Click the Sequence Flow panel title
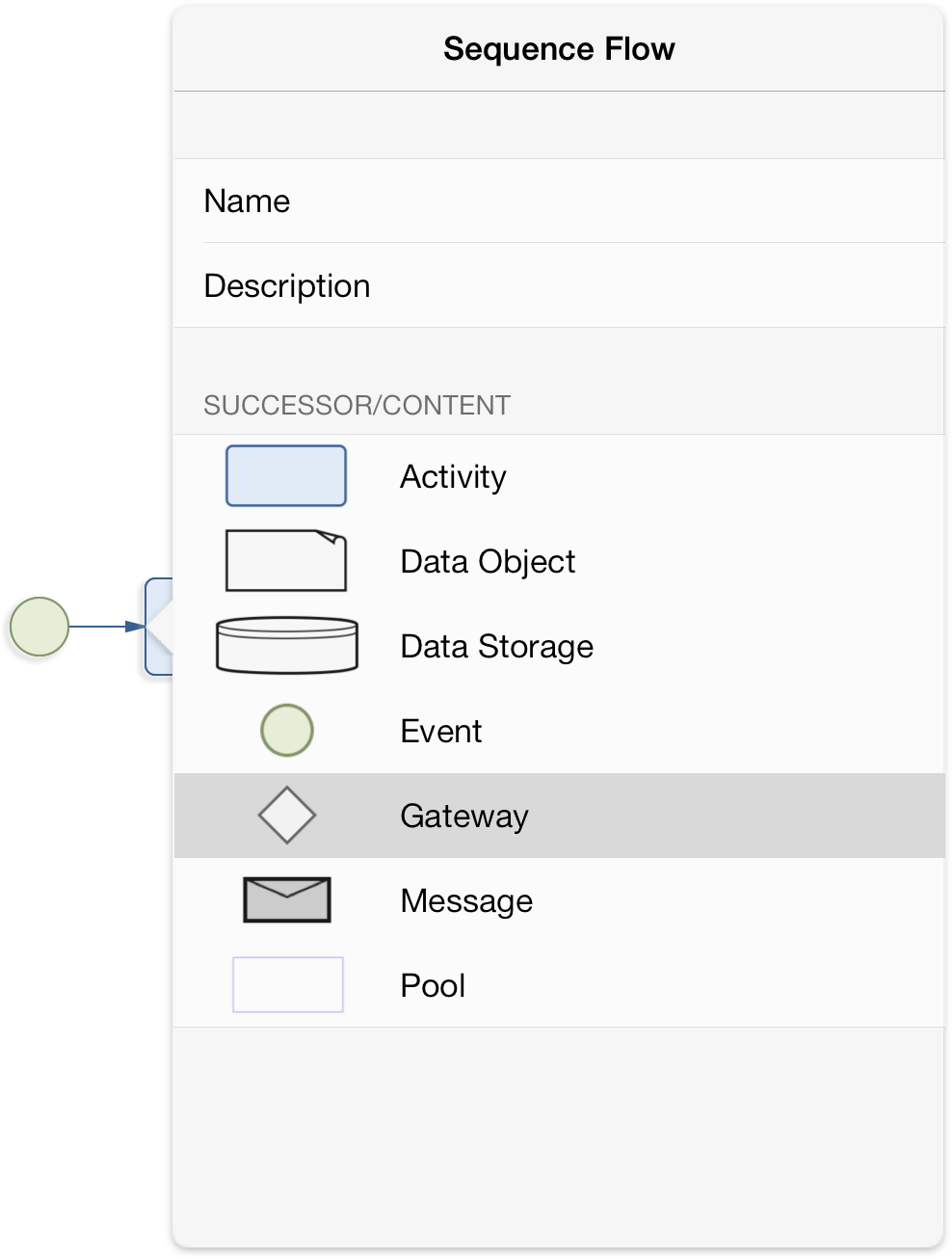The height and width of the screenshot is (1259, 952). (559, 49)
